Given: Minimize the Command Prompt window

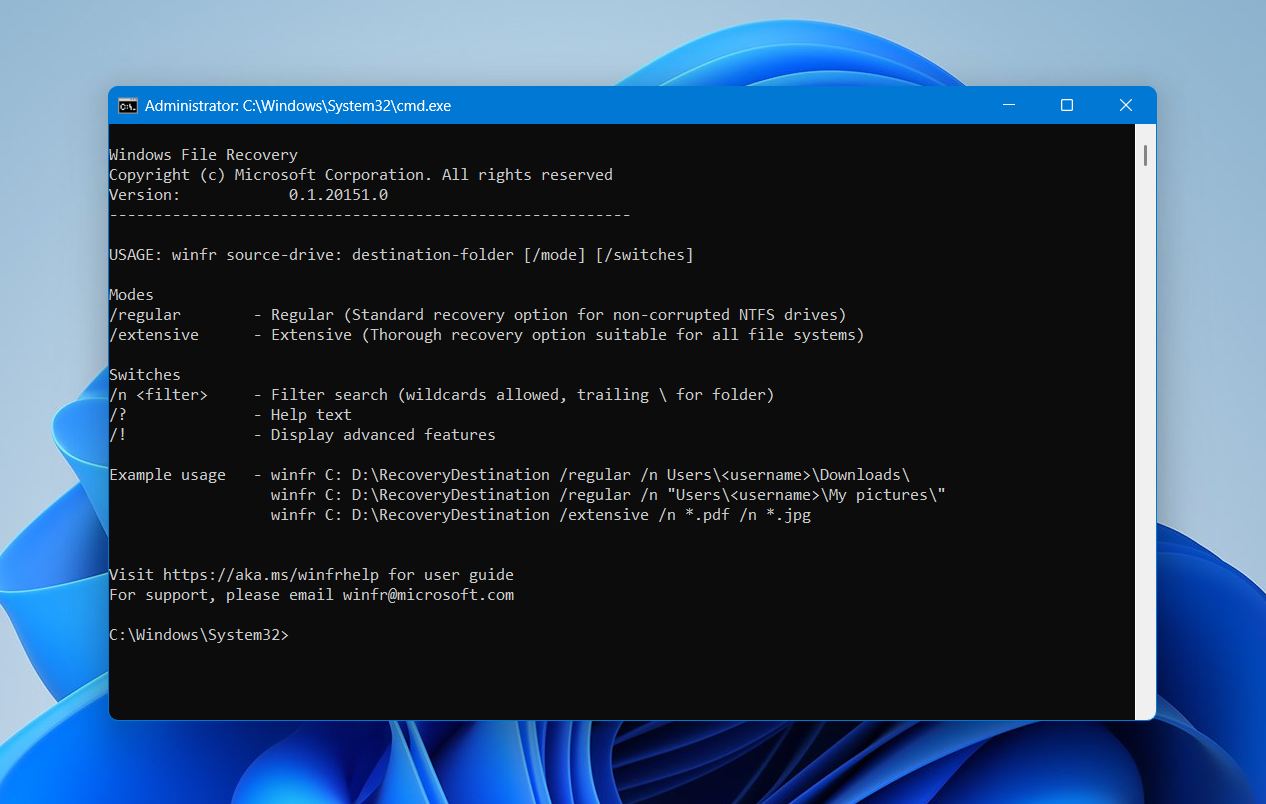Looking at the screenshot, I should pyautogui.click(x=1008, y=105).
